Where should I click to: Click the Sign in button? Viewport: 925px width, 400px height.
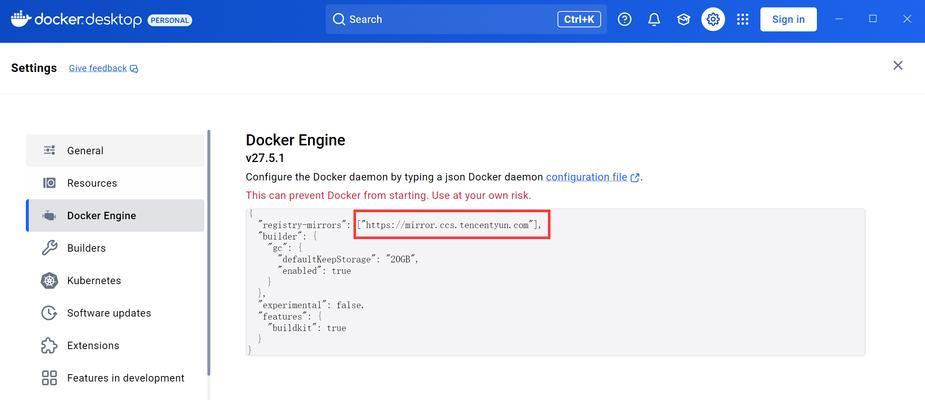pyautogui.click(x=788, y=19)
